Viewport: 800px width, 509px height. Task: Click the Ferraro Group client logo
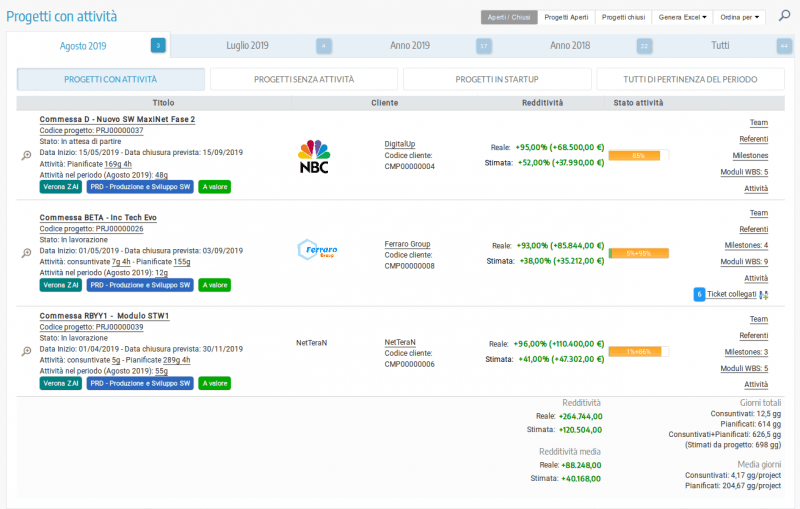click(317, 250)
